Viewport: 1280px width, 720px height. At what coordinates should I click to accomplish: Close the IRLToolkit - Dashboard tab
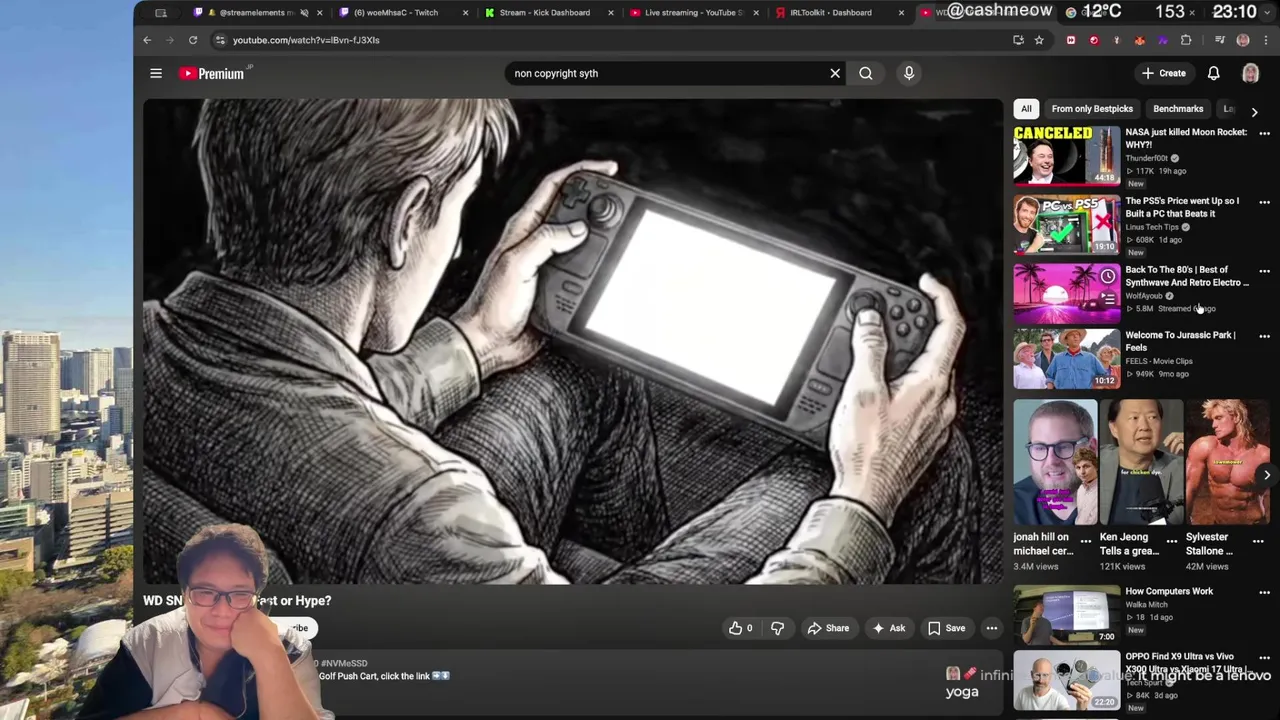pyautogui.click(x=901, y=13)
